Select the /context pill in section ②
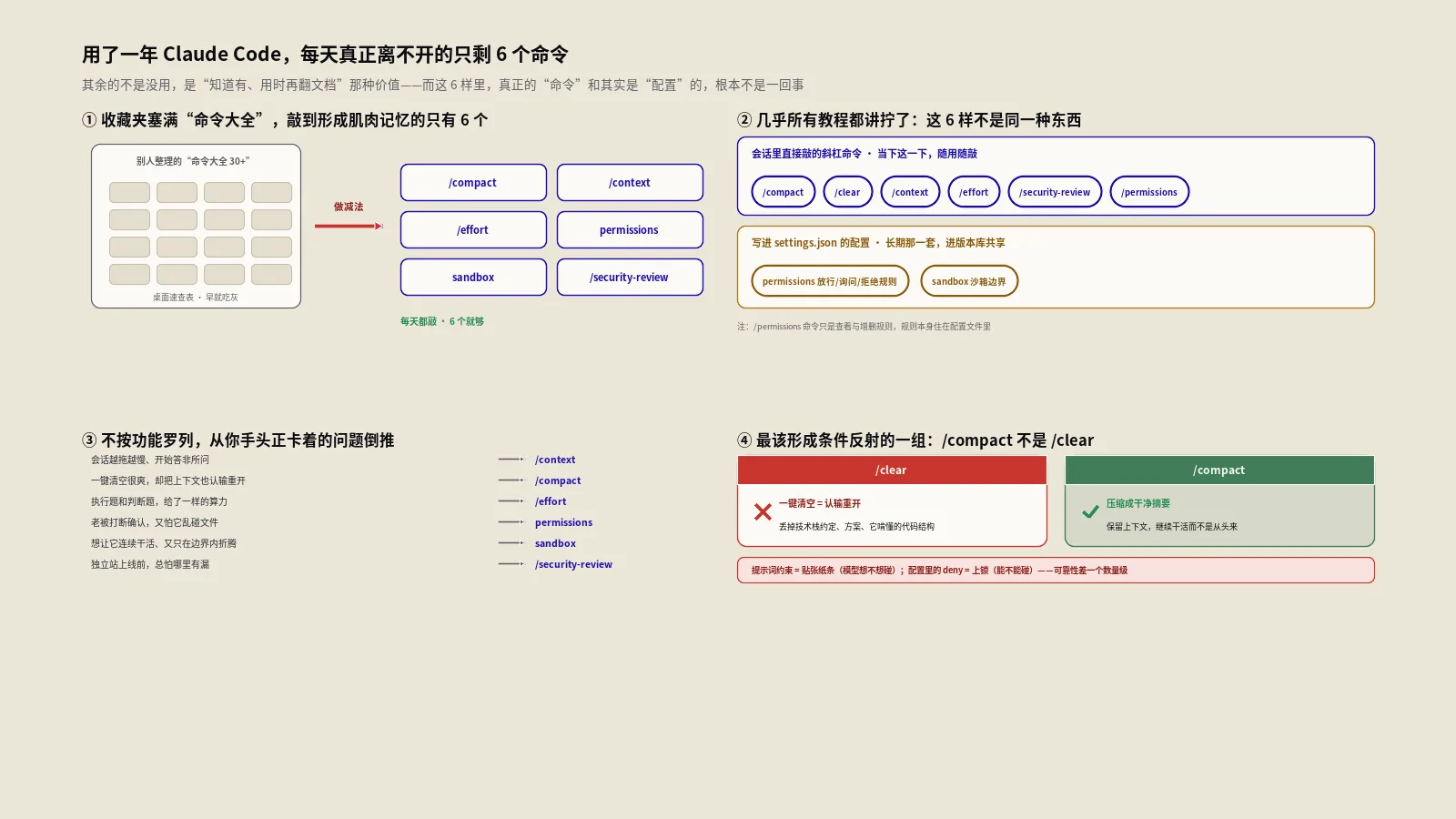Viewport: 1456px width, 819px height. tap(910, 192)
